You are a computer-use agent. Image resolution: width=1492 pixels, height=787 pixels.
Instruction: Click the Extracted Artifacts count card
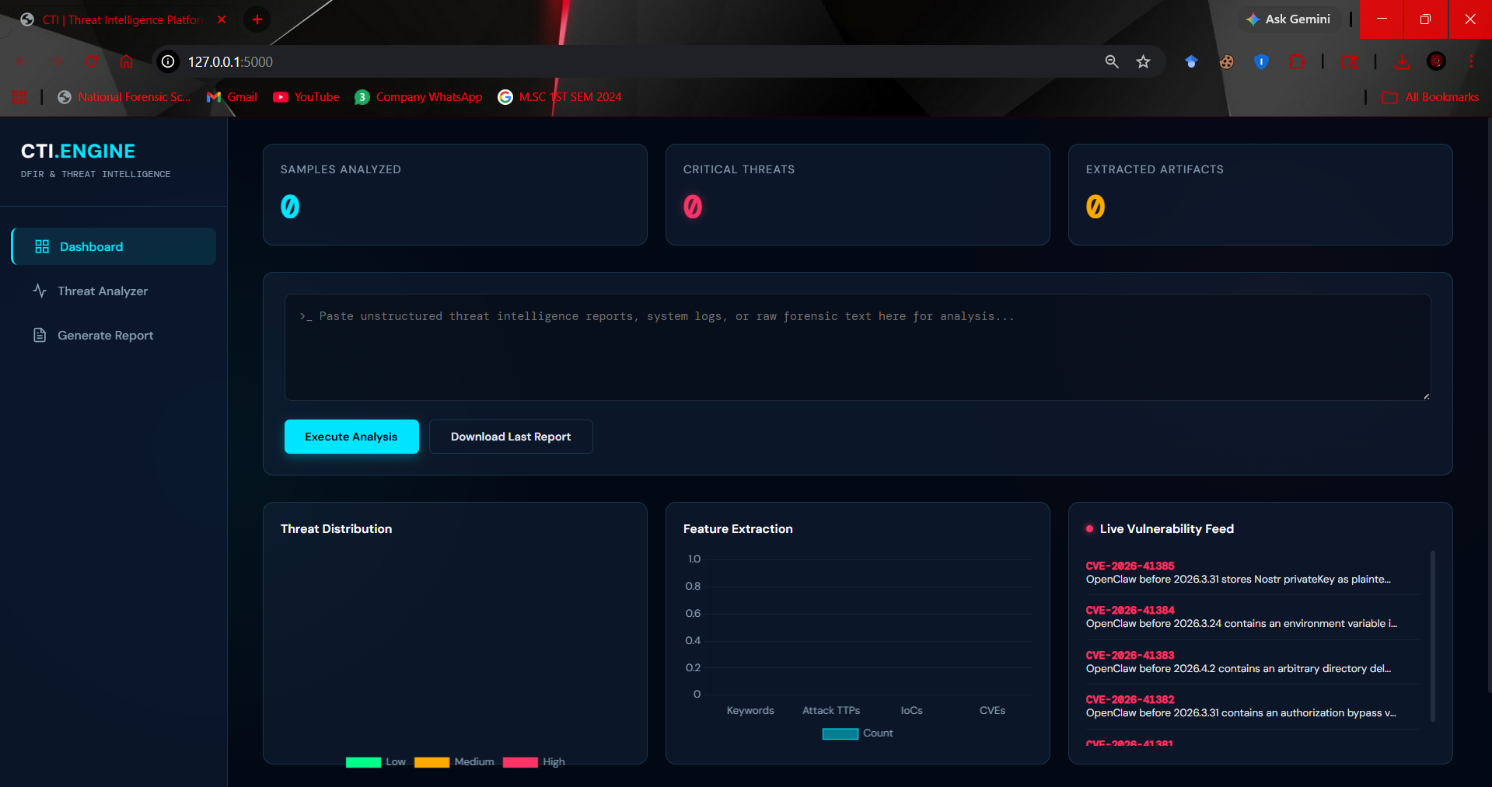pos(1260,195)
